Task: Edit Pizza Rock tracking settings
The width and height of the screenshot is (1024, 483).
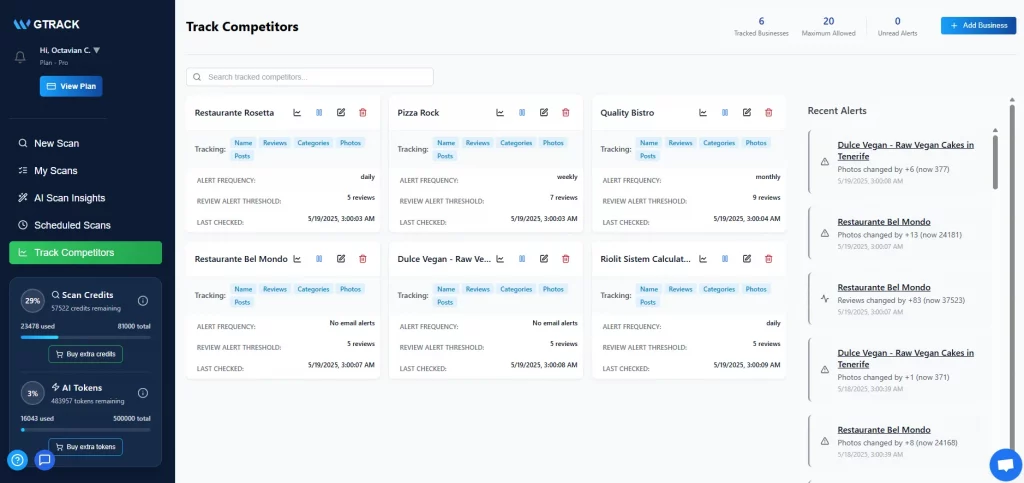Action: (544, 112)
